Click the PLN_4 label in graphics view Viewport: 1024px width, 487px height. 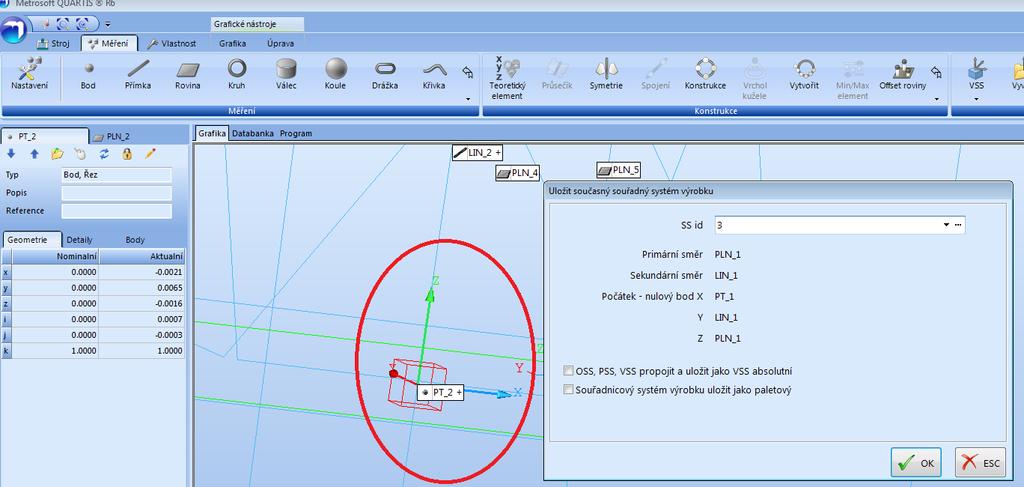518,173
